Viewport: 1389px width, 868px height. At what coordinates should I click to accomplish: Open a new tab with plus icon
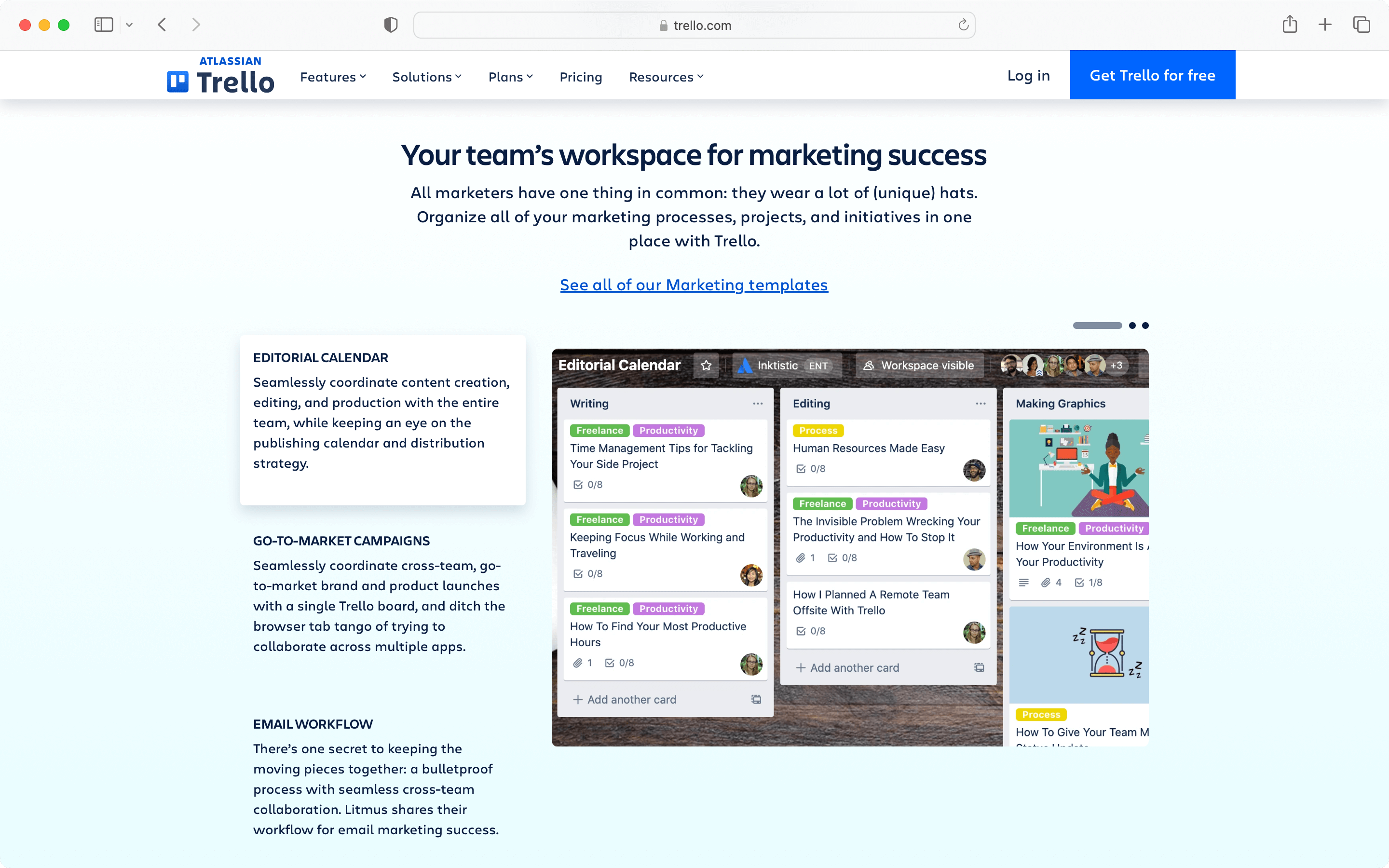[x=1325, y=25]
